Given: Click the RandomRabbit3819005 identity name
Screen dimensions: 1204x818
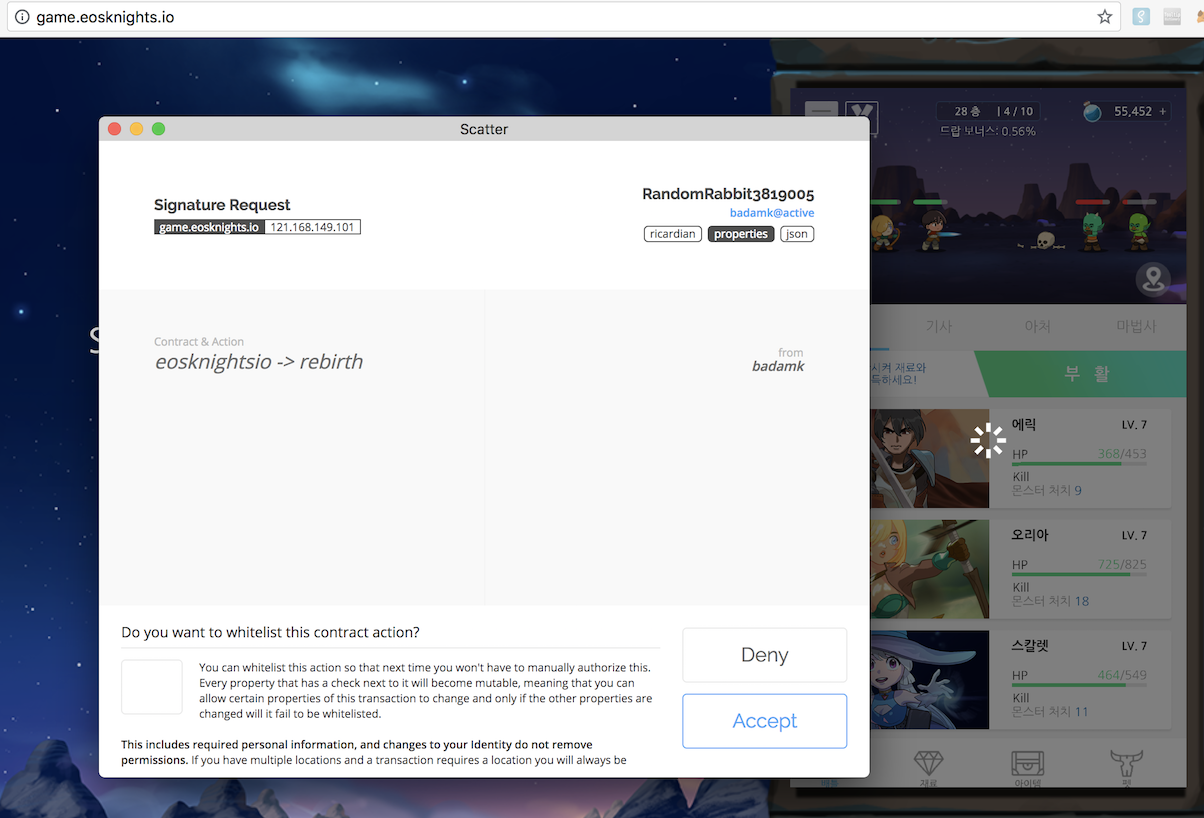Looking at the screenshot, I should (x=728, y=194).
